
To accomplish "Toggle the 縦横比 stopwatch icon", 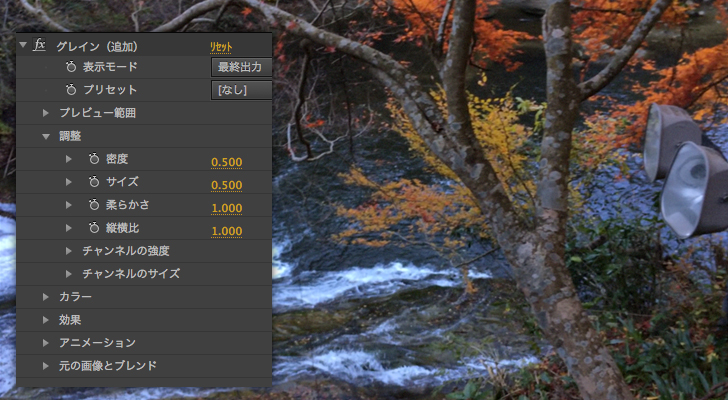I will 93,228.
